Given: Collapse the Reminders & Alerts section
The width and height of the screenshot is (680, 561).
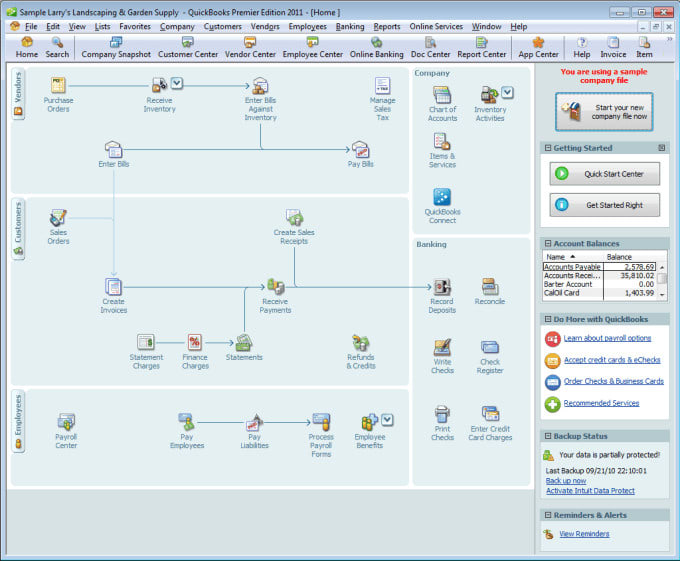Looking at the screenshot, I should pos(548,515).
